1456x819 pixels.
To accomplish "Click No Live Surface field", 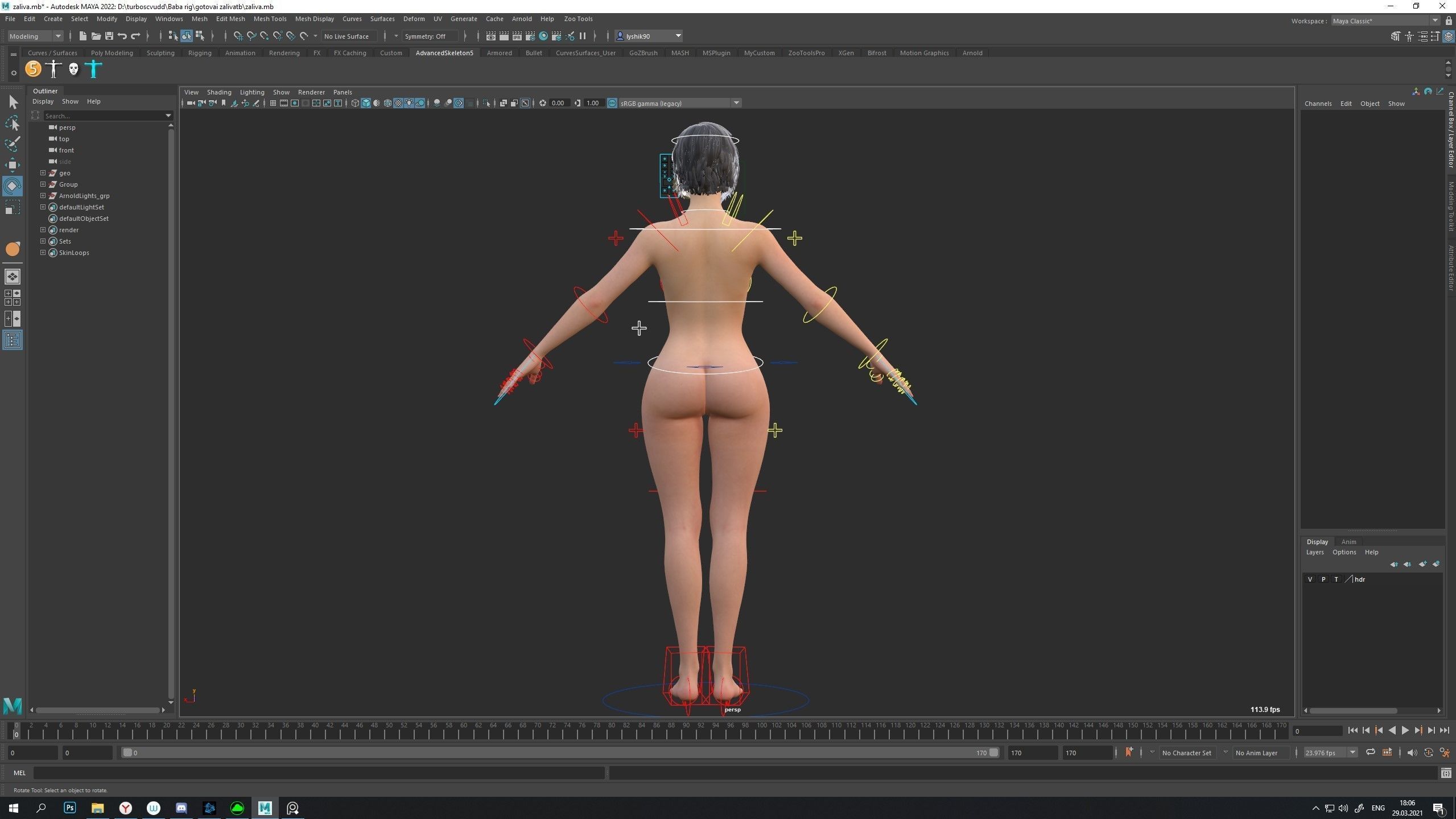I will pyautogui.click(x=349, y=36).
